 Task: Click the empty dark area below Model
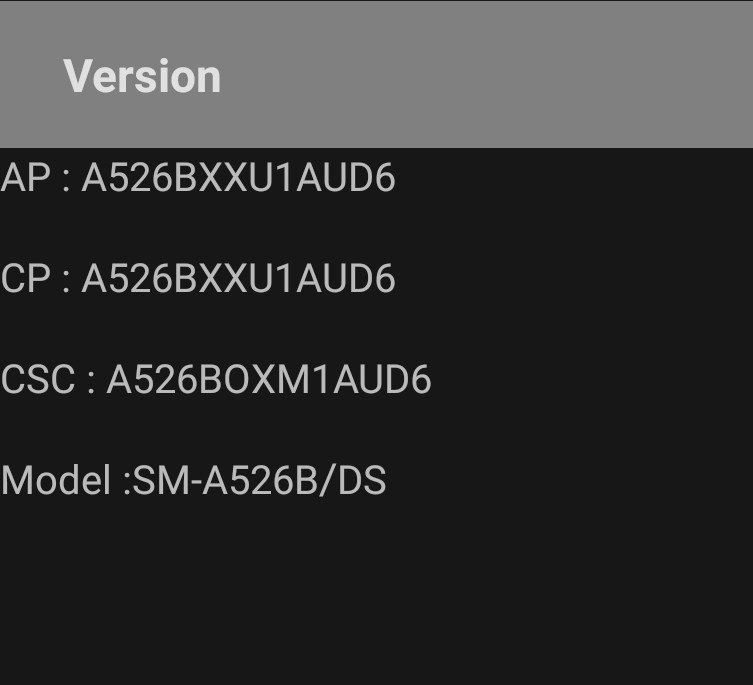376,593
